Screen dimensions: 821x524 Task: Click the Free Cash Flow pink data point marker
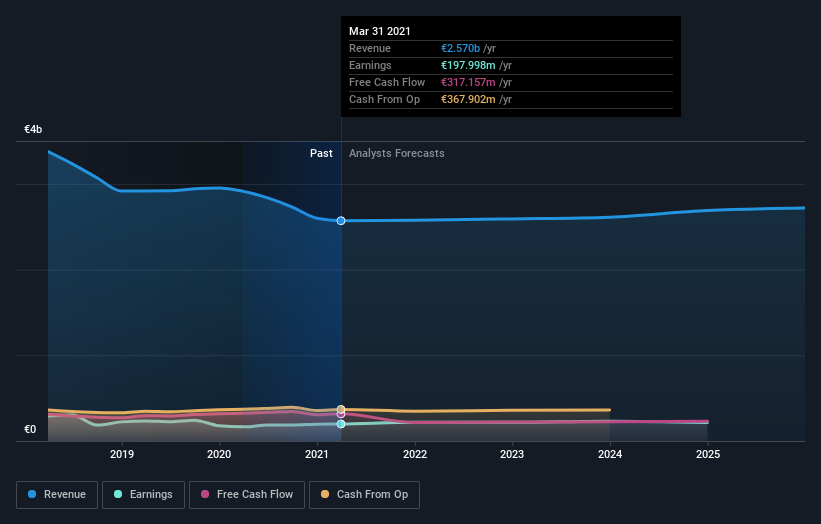pyautogui.click(x=341, y=415)
